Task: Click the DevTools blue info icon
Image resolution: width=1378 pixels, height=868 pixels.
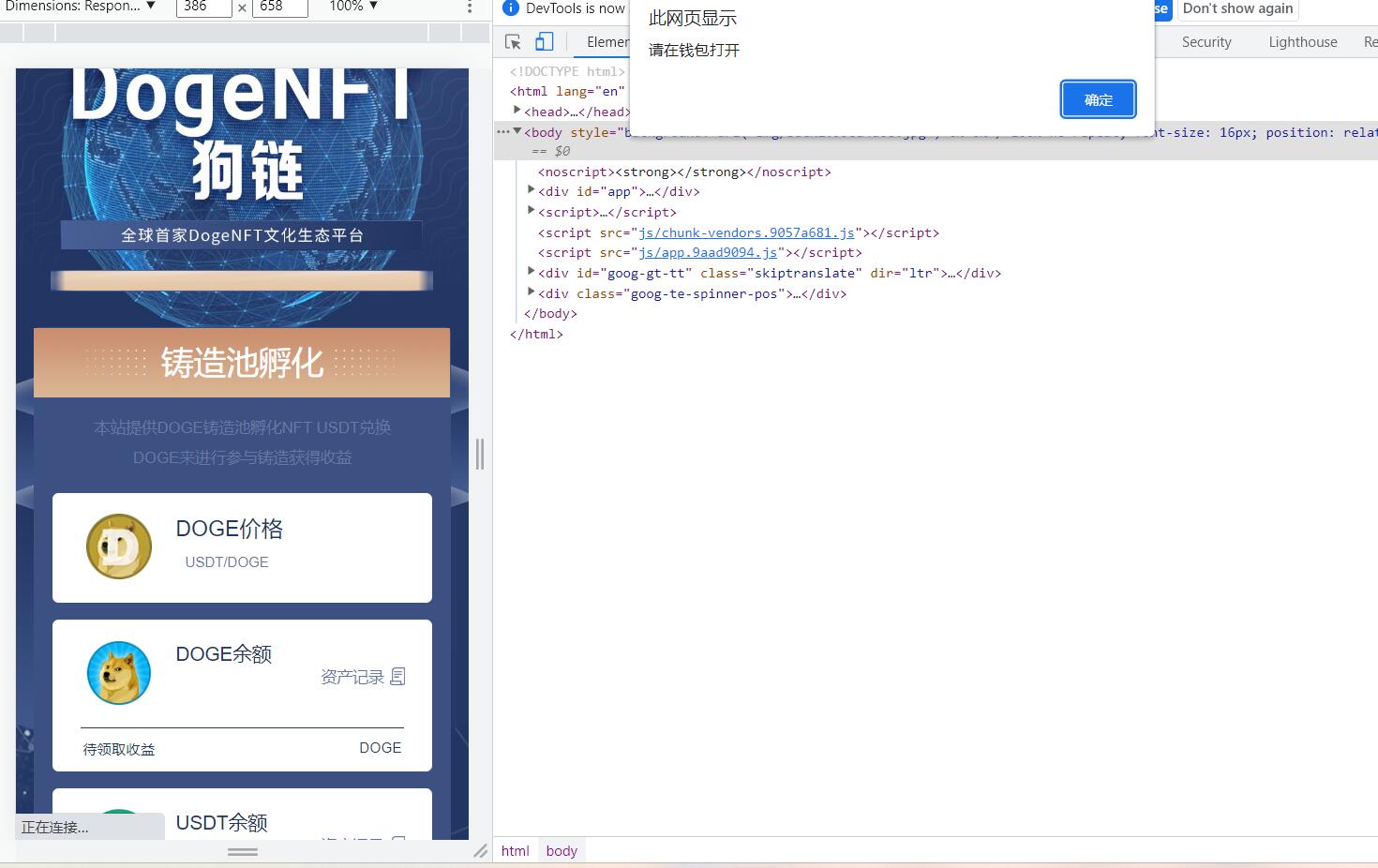Action: pos(511,8)
